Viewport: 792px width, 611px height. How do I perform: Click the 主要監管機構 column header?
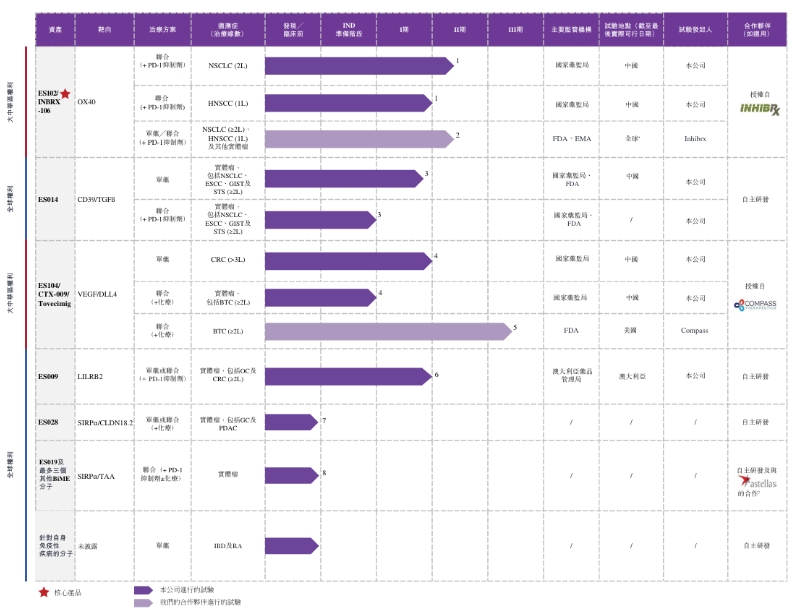(x=571, y=30)
